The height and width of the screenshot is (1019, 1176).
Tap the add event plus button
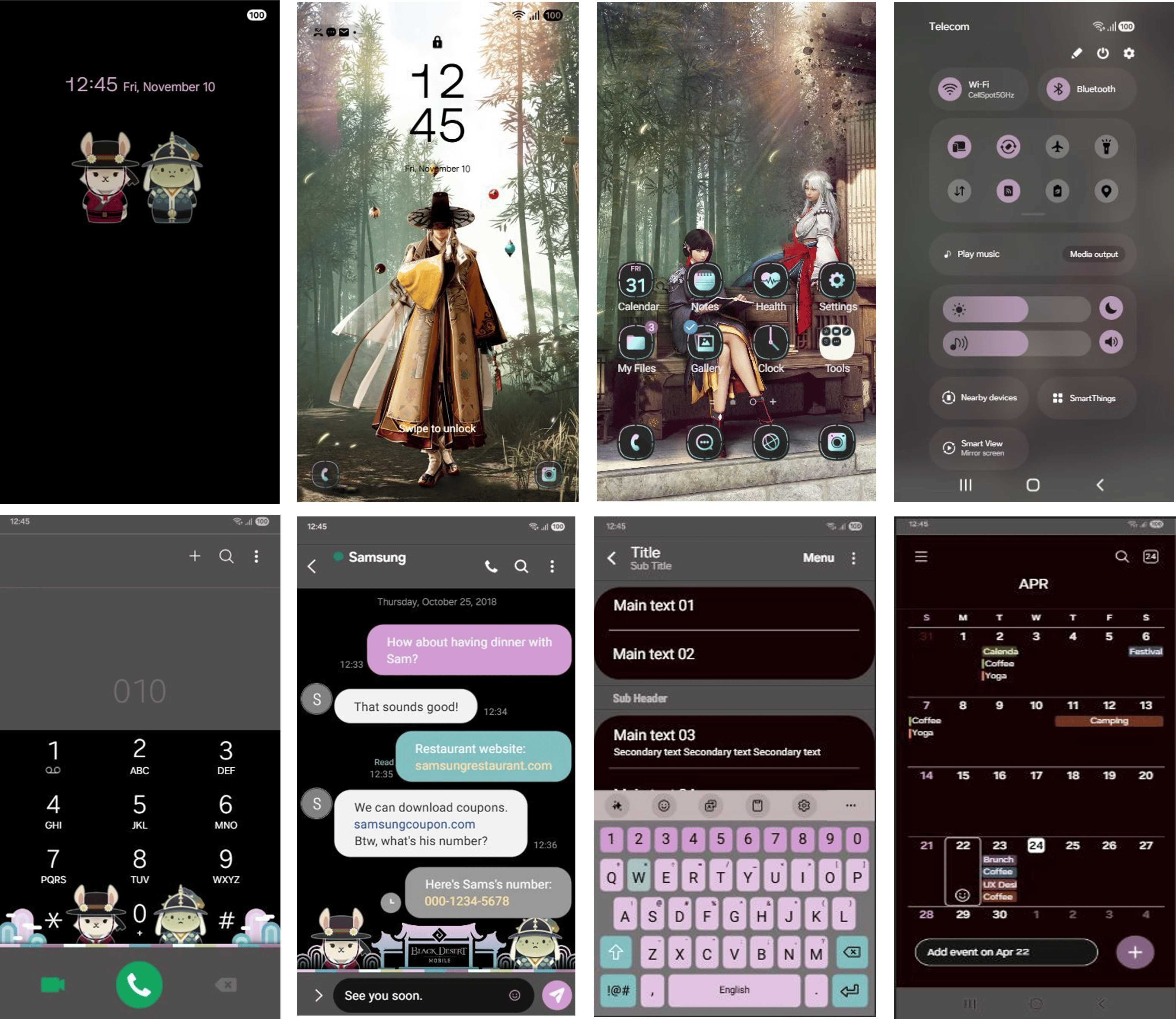click(x=1135, y=952)
